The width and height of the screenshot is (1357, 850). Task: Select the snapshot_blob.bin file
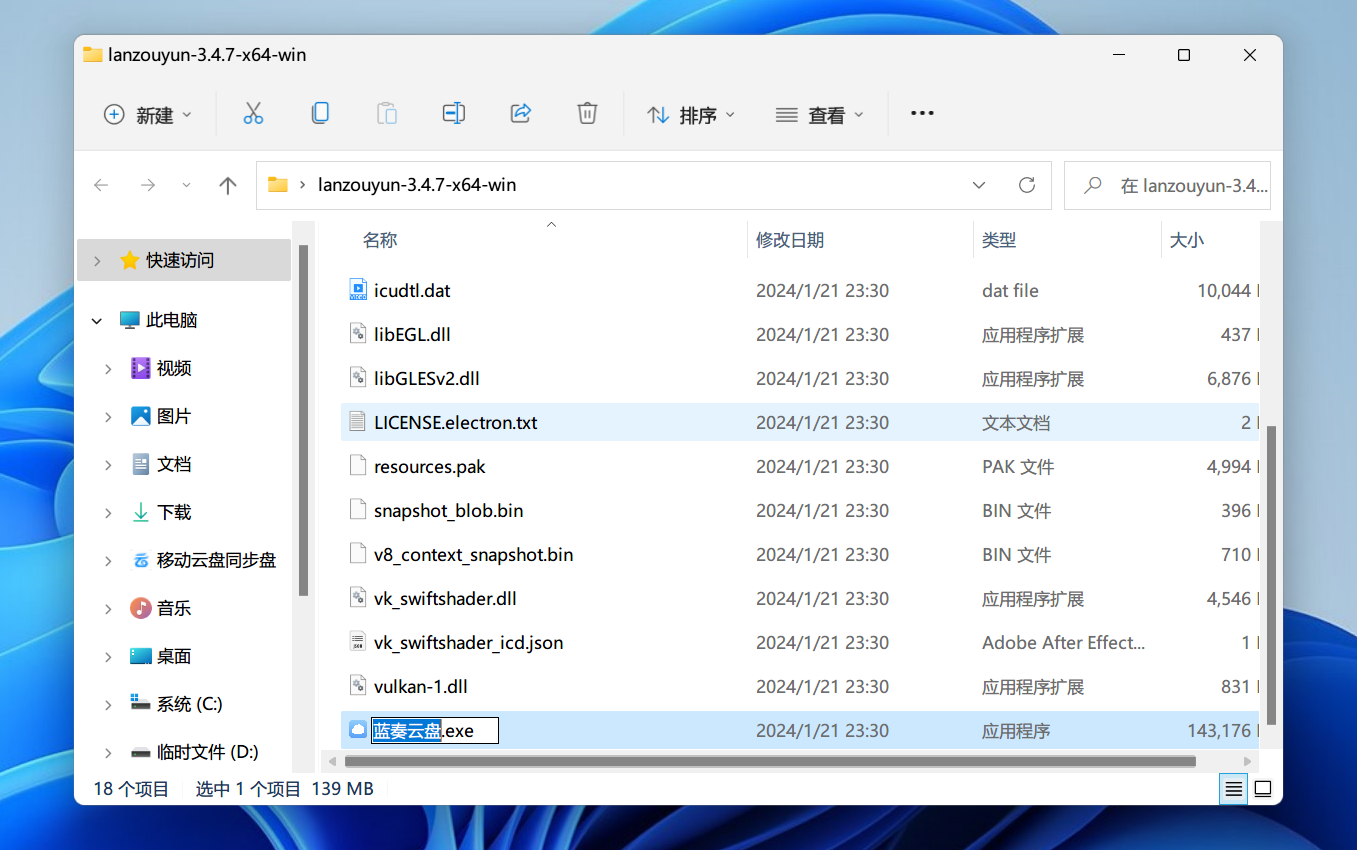coord(449,511)
